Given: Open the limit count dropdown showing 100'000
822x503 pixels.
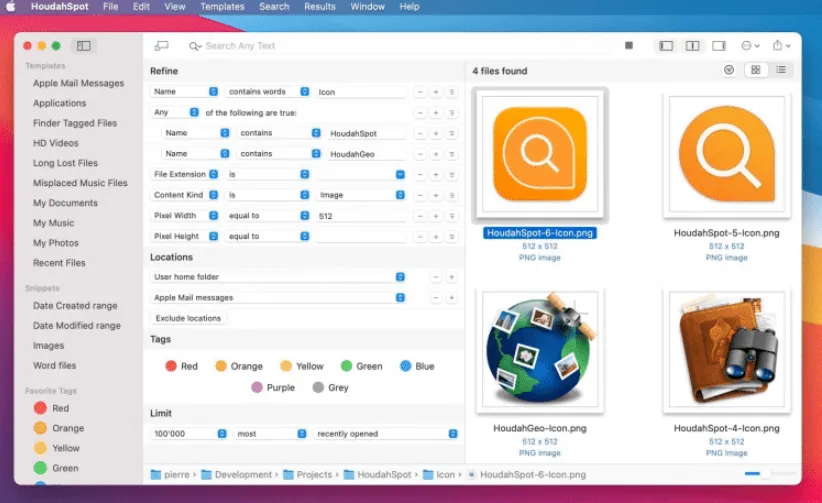Looking at the screenshot, I should 189,434.
